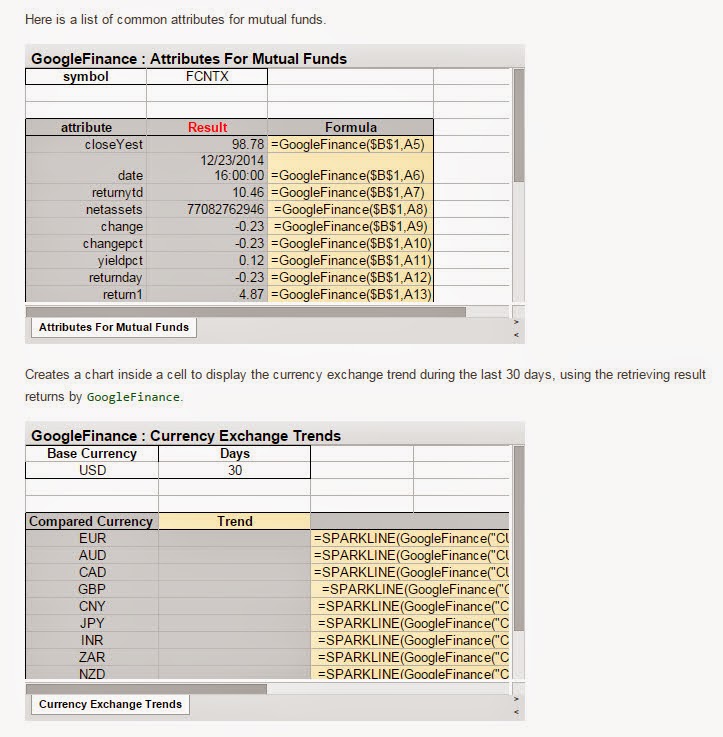Select the 4.87 result cell
The height and width of the screenshot is (737, 723).
[x=207, y=294]
